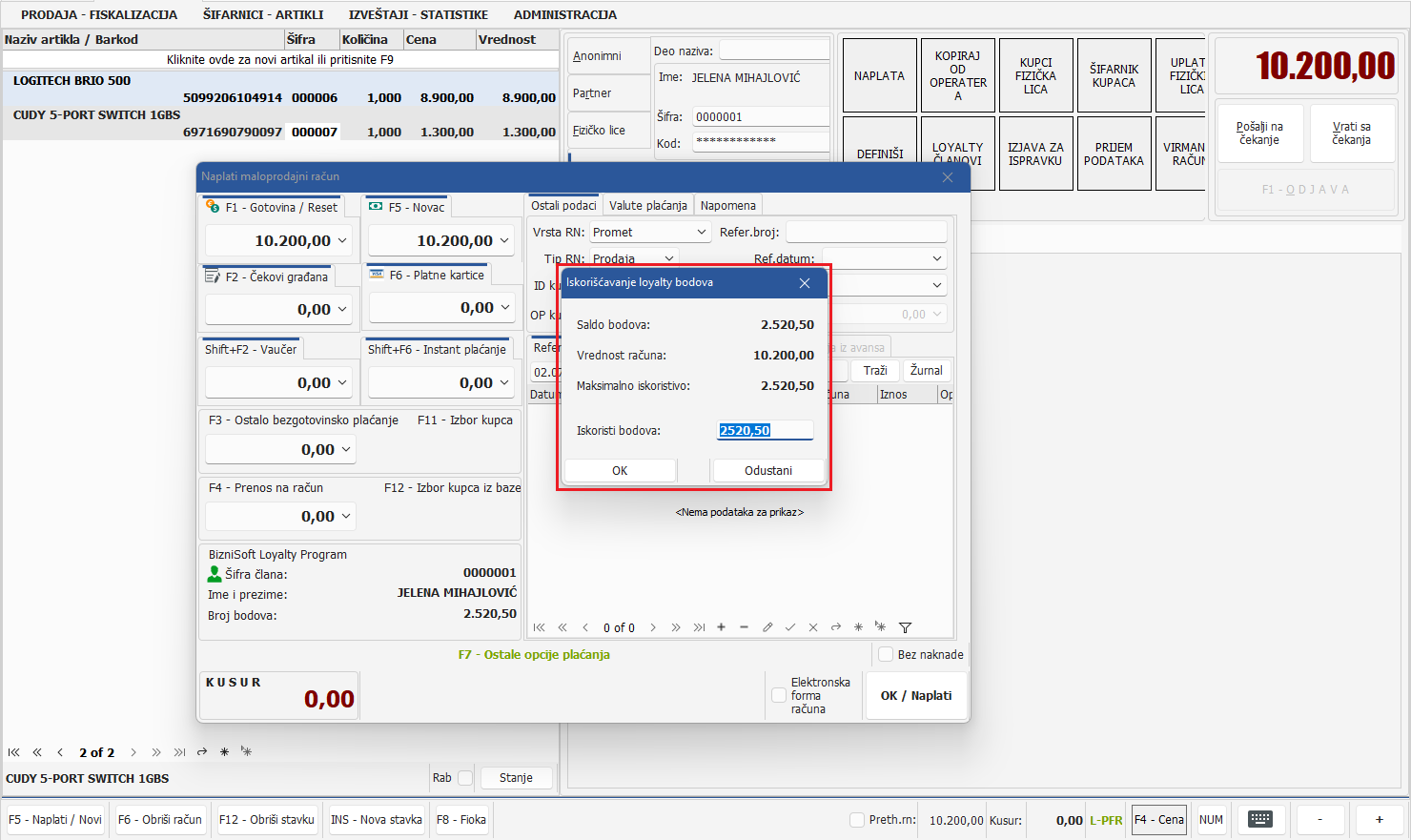Viewport: 1411px width, 840px height.
Task: Click pencil edit icon in dialog navigator
Action: point(767,627)
